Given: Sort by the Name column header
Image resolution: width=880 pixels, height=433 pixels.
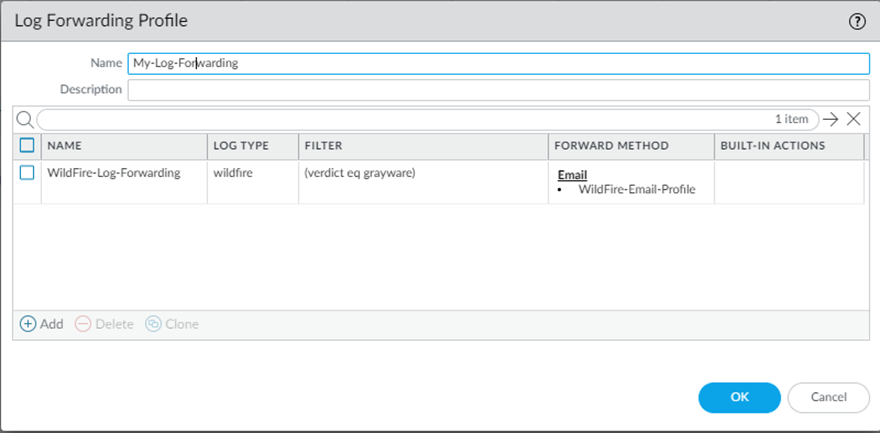Looking at the screenshot, I should click(64, 146).
